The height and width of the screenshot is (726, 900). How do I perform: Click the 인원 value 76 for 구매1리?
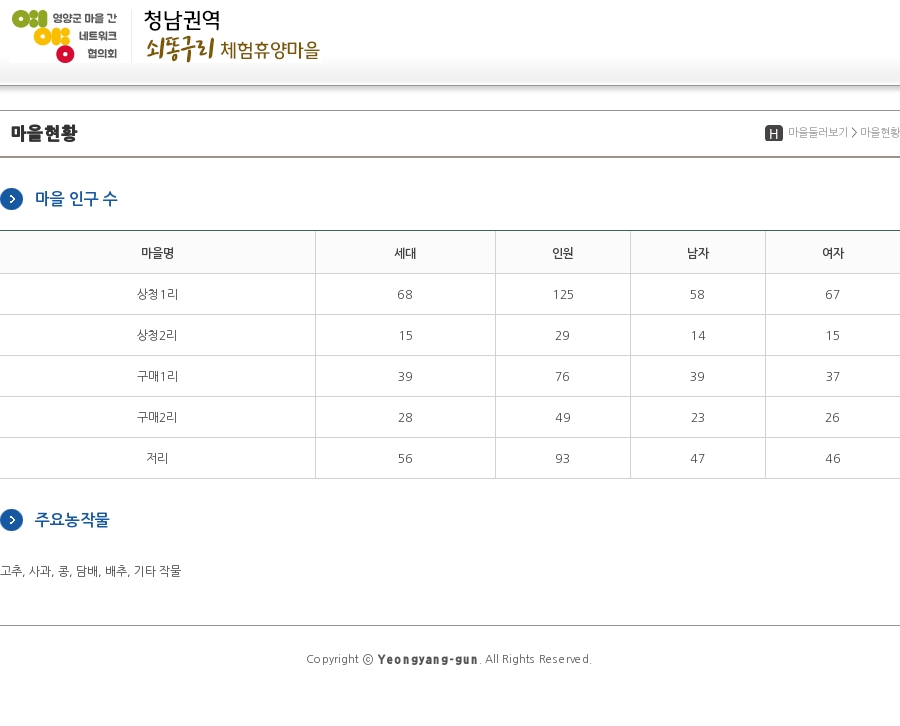(562, 376)
